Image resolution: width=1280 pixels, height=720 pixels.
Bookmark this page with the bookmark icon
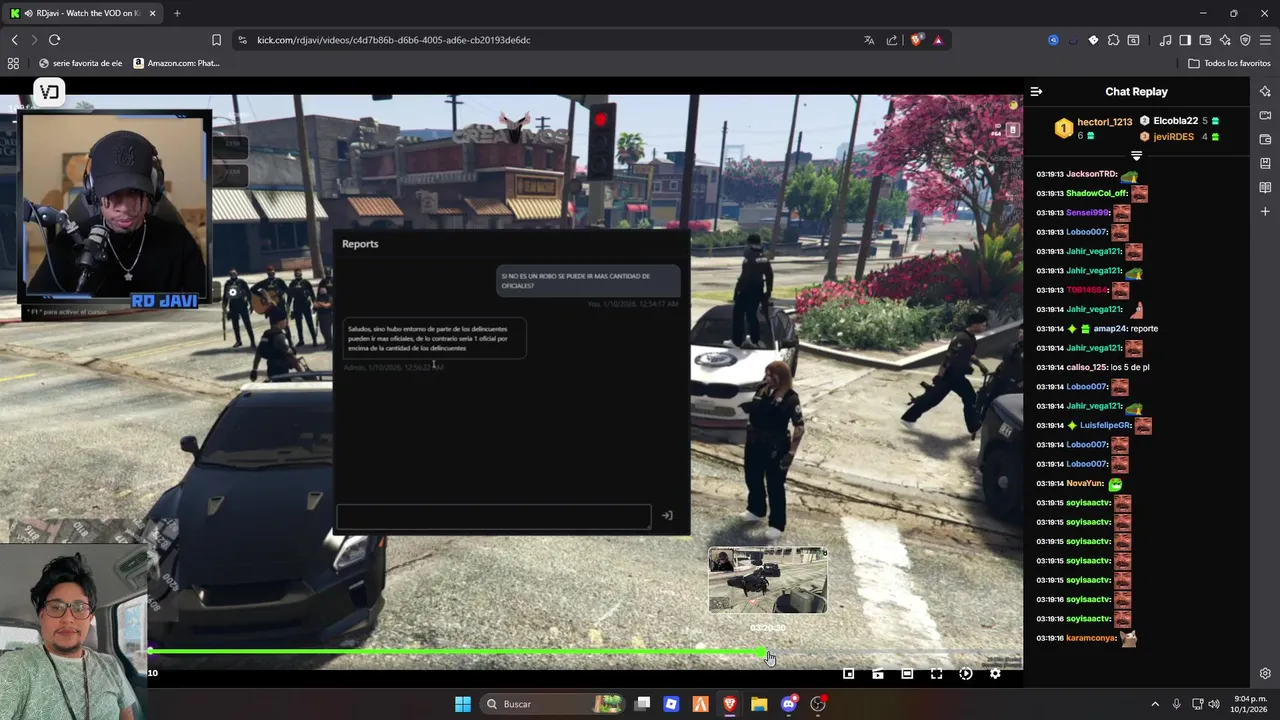[216, 40]
